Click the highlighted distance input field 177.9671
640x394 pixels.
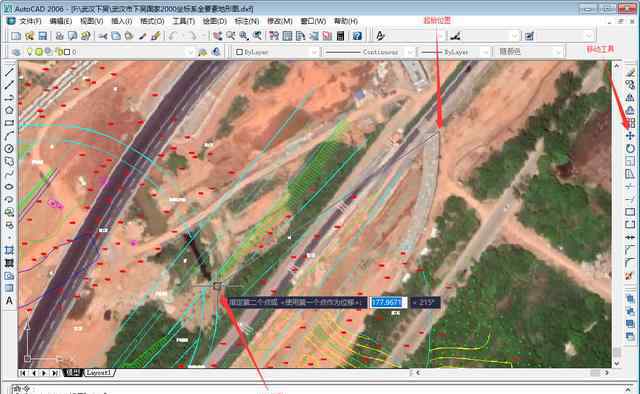click(387, 303)
